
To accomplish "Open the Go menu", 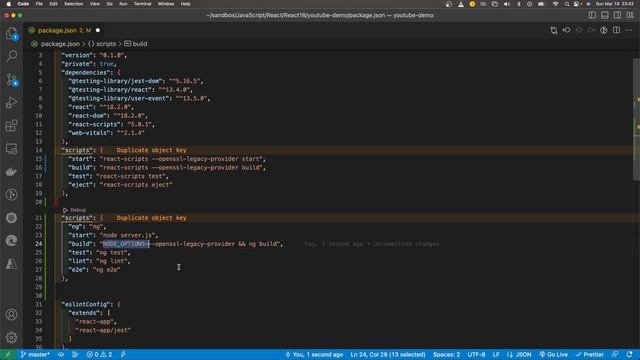I will coord(109,4).
